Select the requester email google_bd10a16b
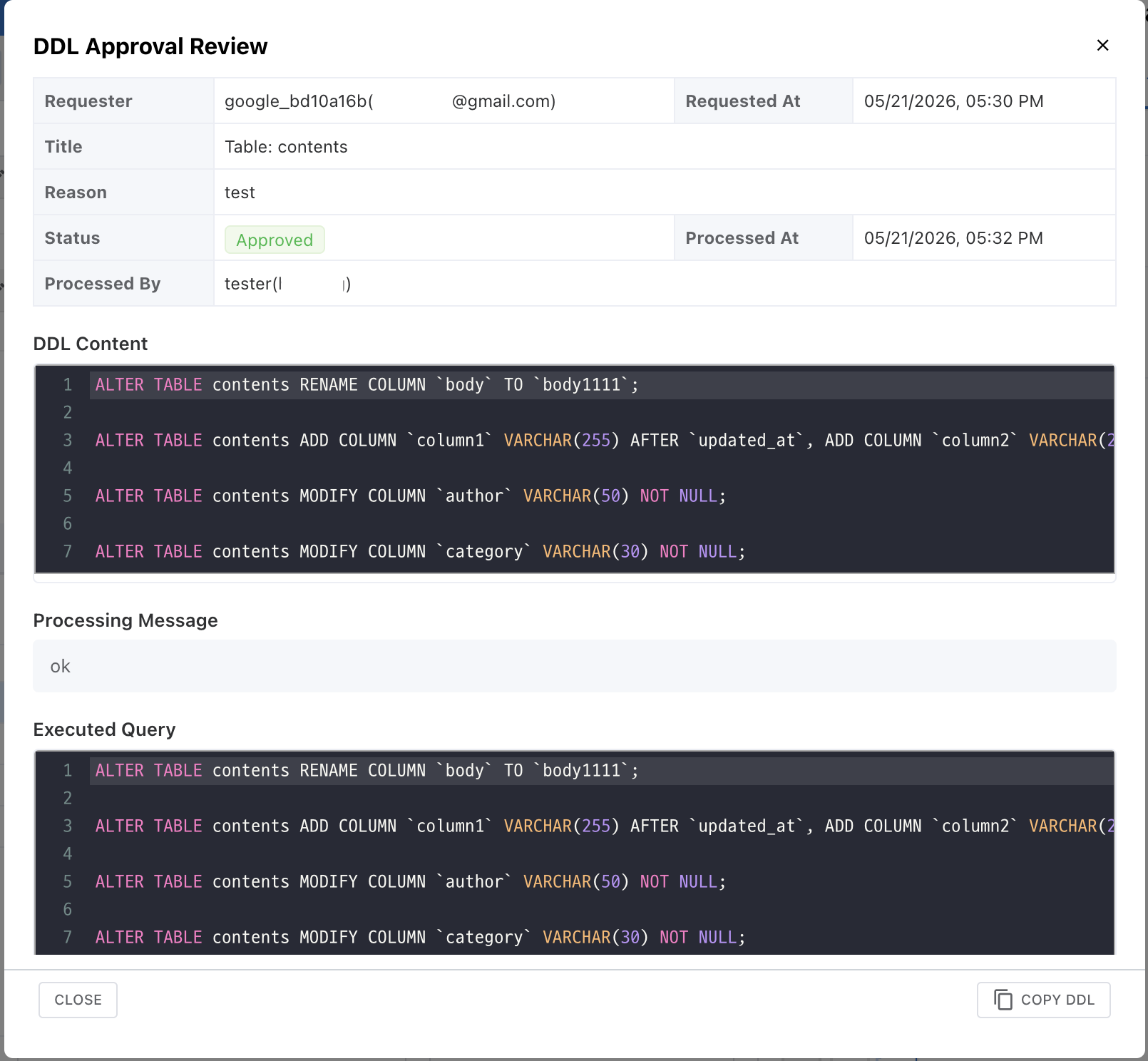 point(390,101)
